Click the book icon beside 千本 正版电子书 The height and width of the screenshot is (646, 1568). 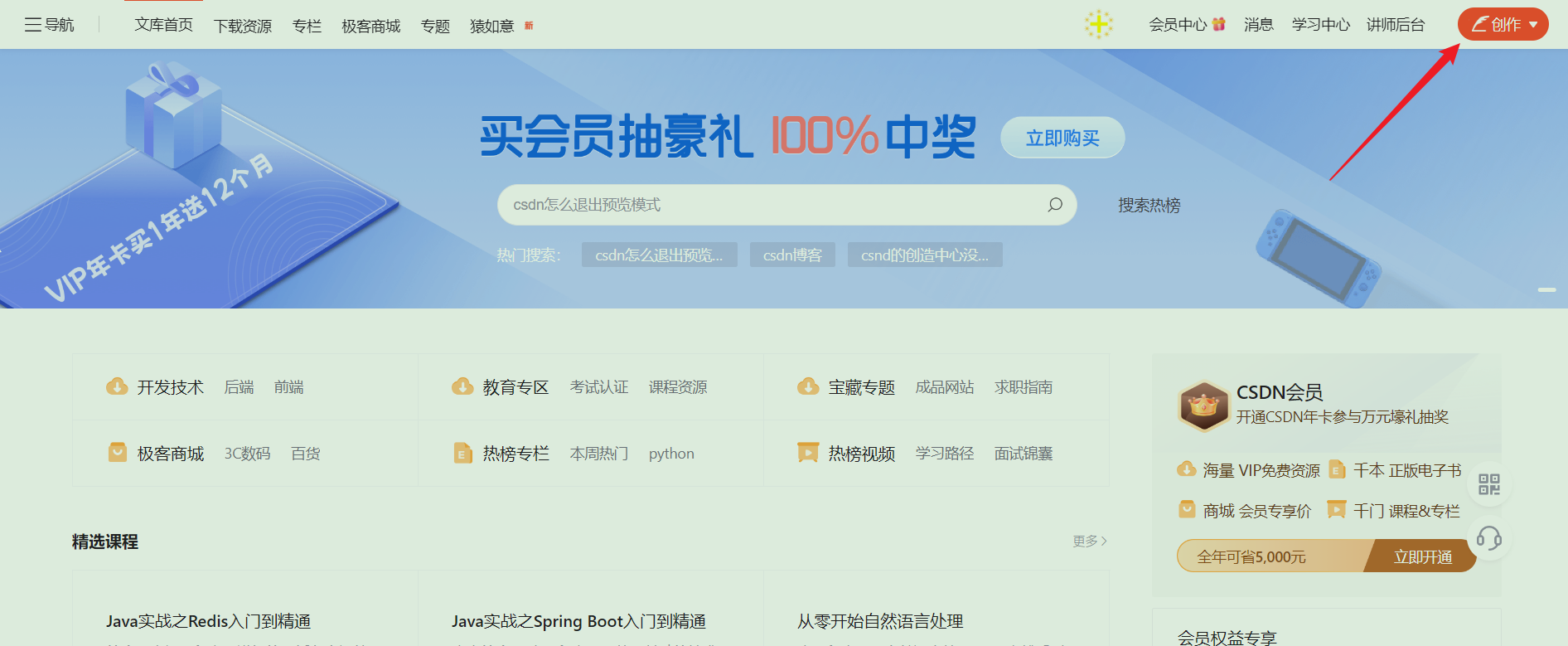point(1336,469)
